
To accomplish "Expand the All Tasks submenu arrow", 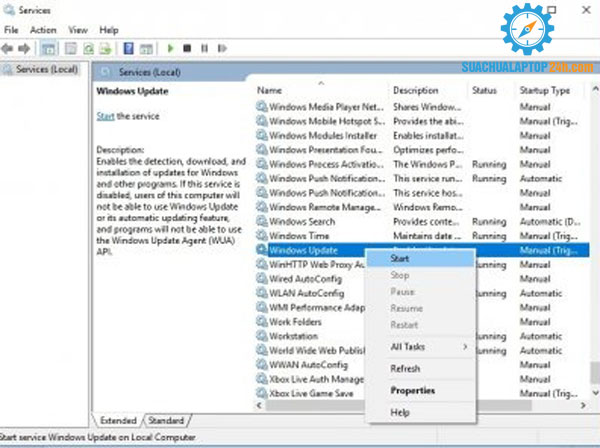I will coord(465,347).
